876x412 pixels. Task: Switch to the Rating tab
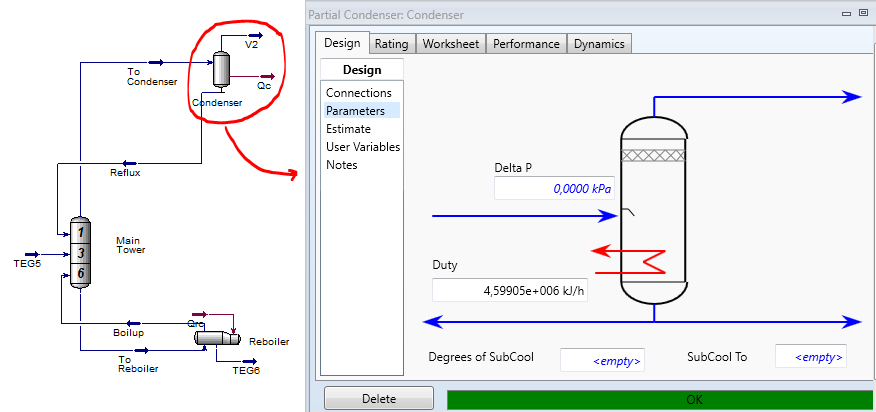[392, 44]
